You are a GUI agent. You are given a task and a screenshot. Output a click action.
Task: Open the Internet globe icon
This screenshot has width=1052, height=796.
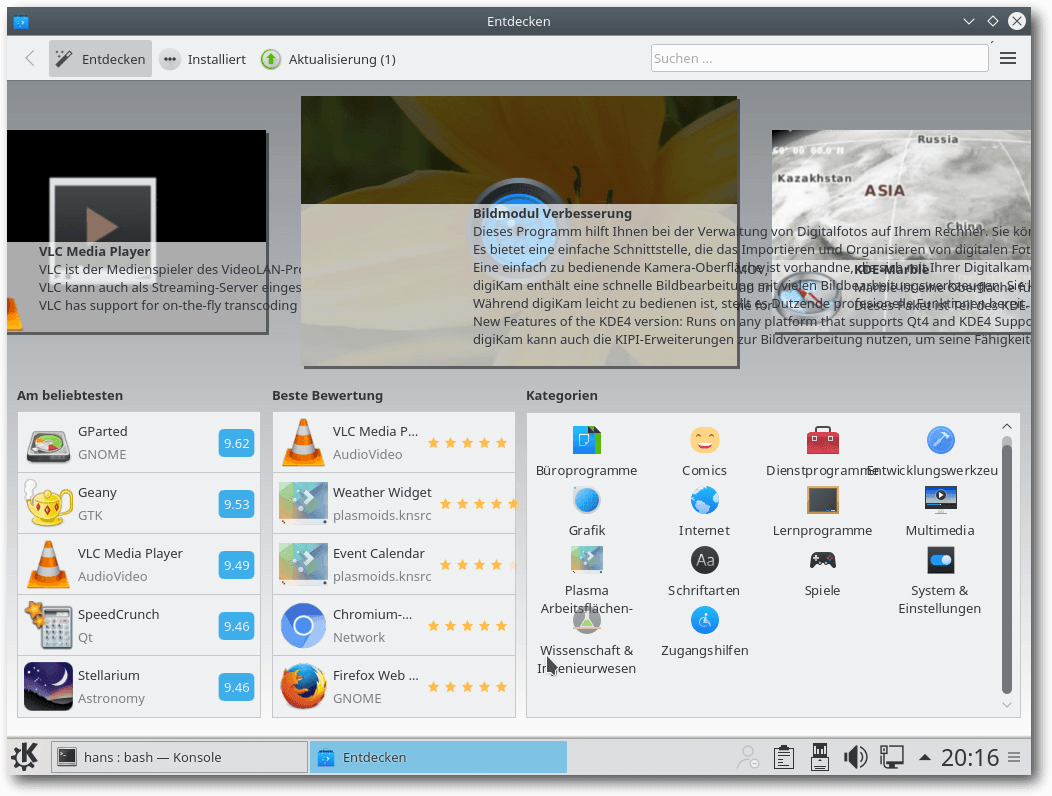click(x=704, y=501)
